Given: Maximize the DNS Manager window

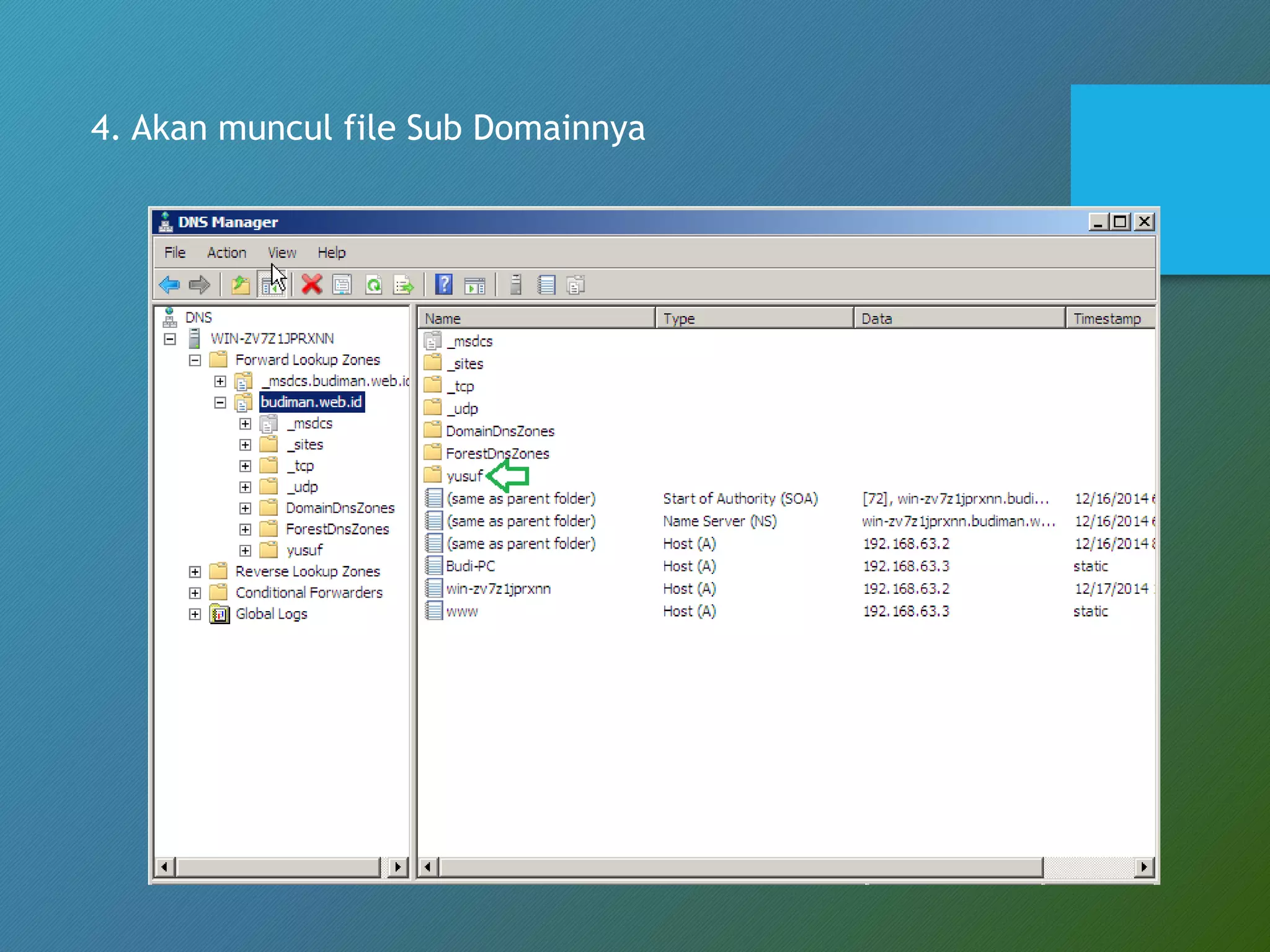Looking at the screenshot, I should click(1120, 222).
